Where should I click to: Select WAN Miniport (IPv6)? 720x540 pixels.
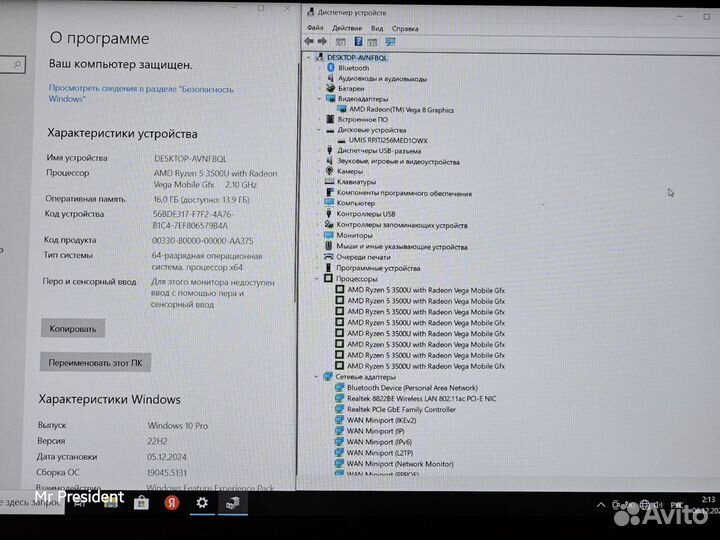click(379, 442)
